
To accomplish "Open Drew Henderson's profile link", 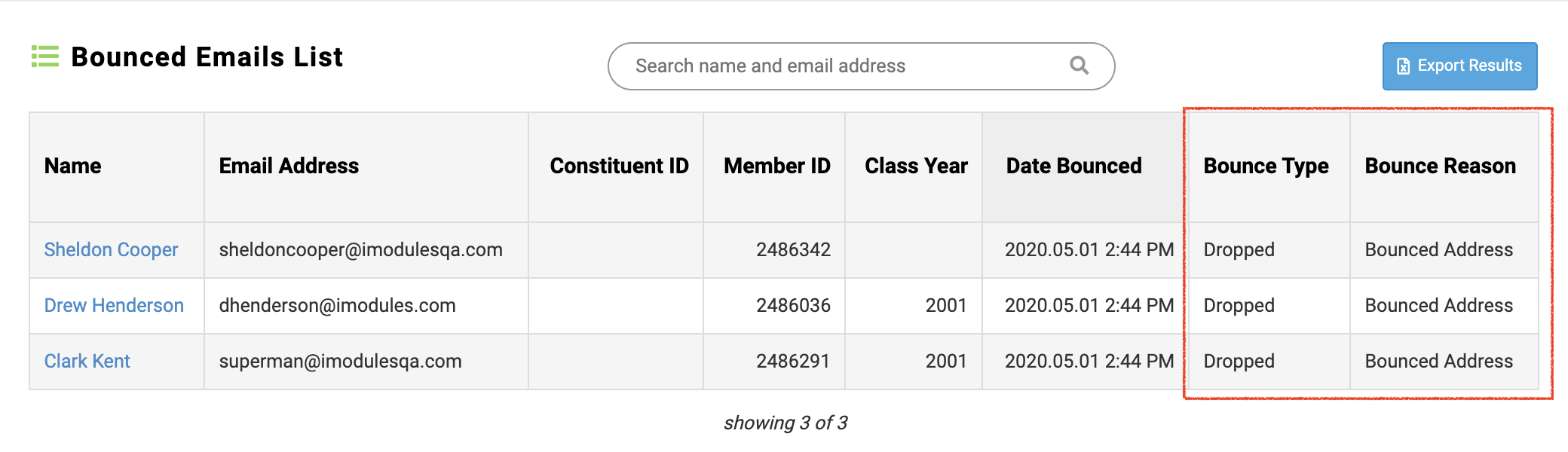I will click(x=114, y=305).
